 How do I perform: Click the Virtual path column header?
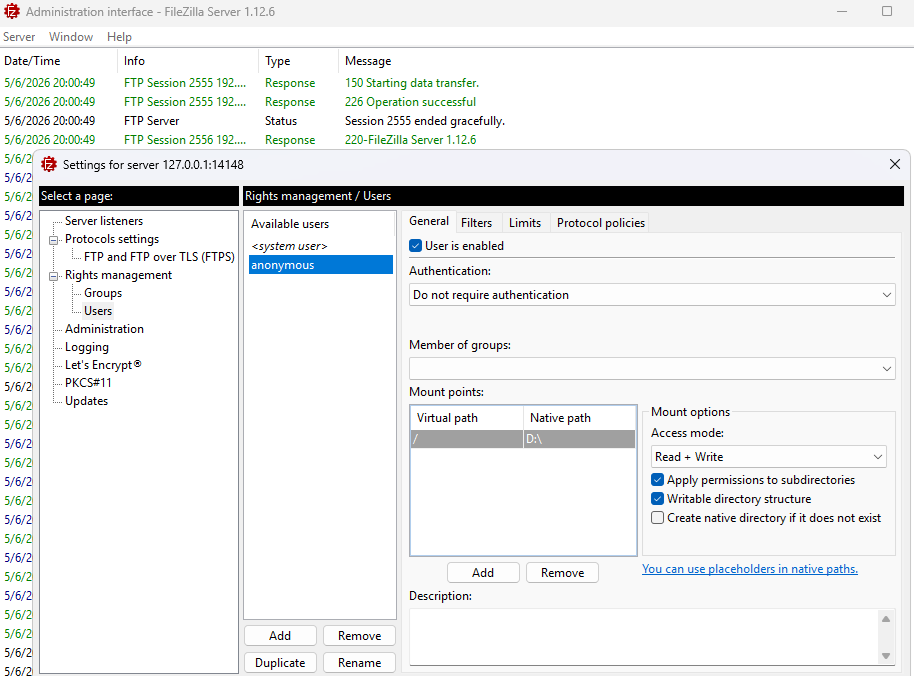467,418
